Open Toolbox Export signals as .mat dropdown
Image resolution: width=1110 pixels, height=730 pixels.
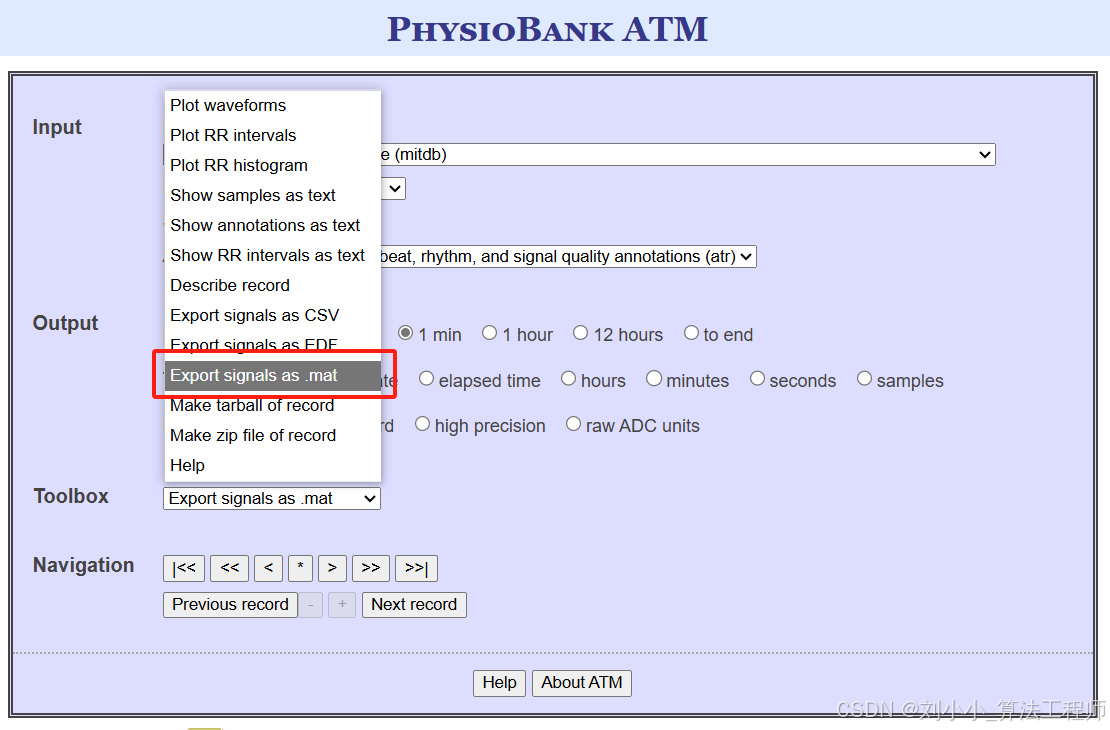[x=272, y=498]
